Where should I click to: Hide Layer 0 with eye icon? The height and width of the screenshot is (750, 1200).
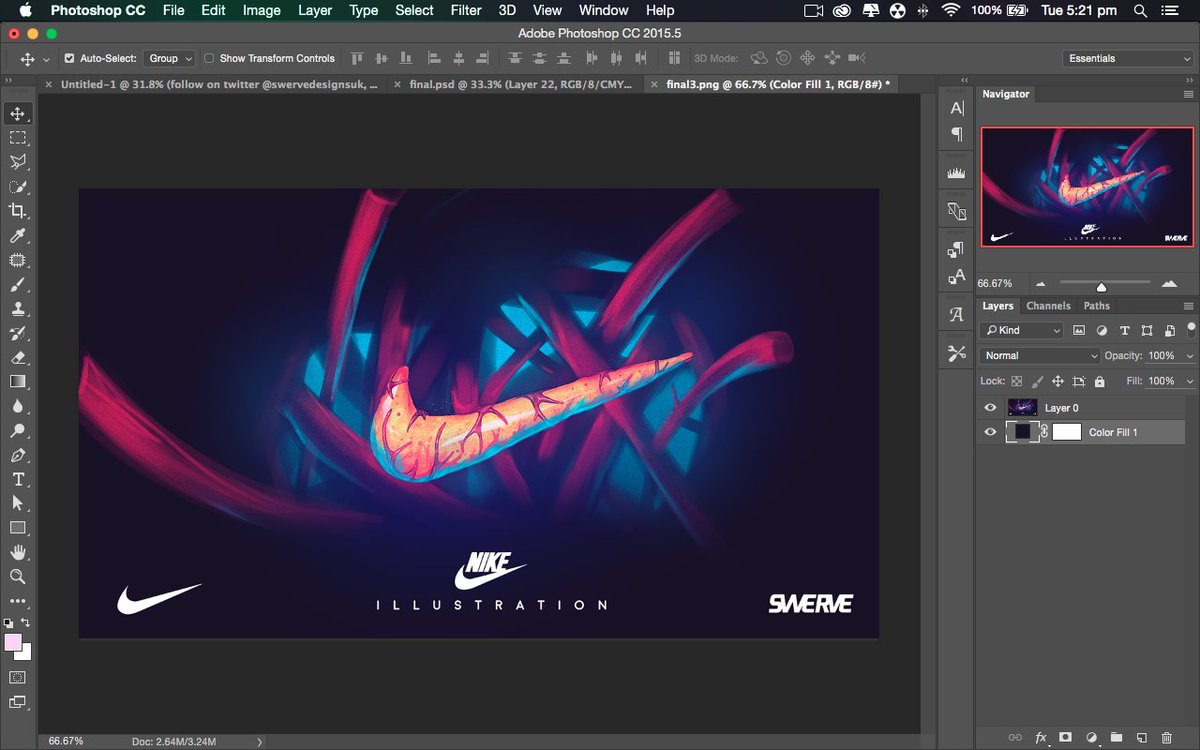[x=990, y=408]
